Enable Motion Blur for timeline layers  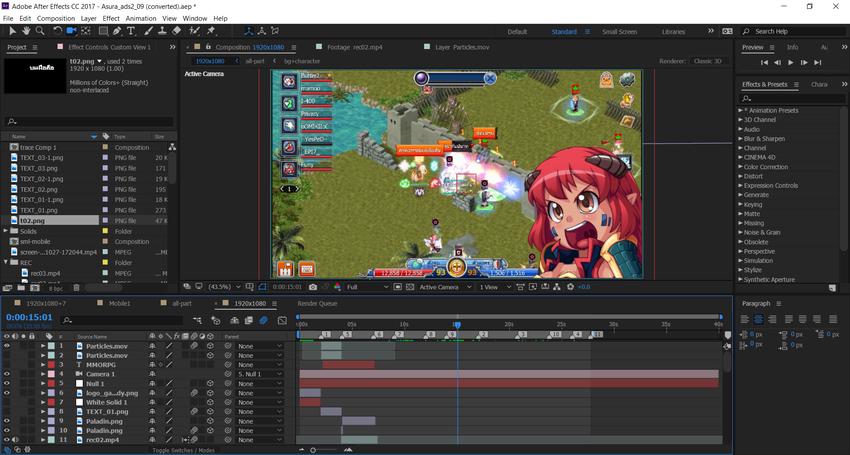pos(263,321)
